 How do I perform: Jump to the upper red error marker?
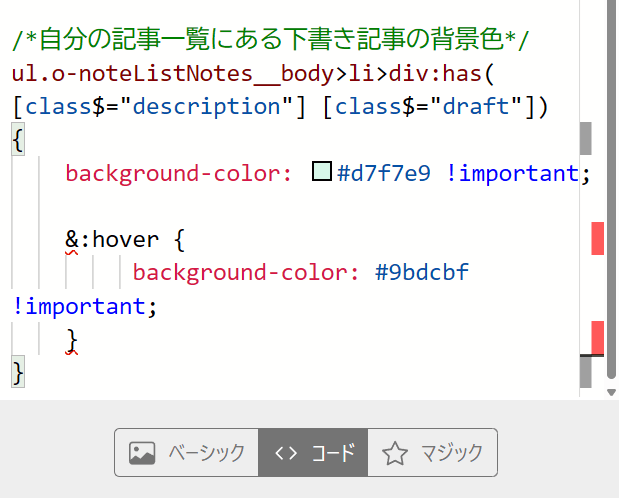(x=598, y=238)
